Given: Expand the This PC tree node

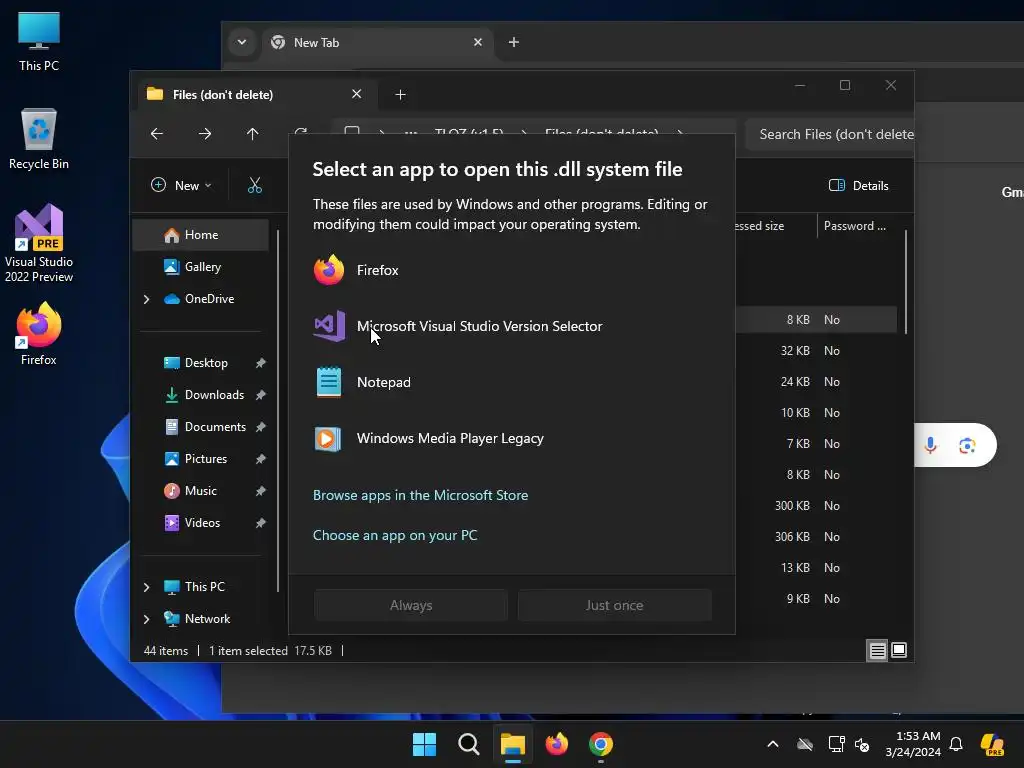Looking at the screenshot, I should tap(146, 587).
